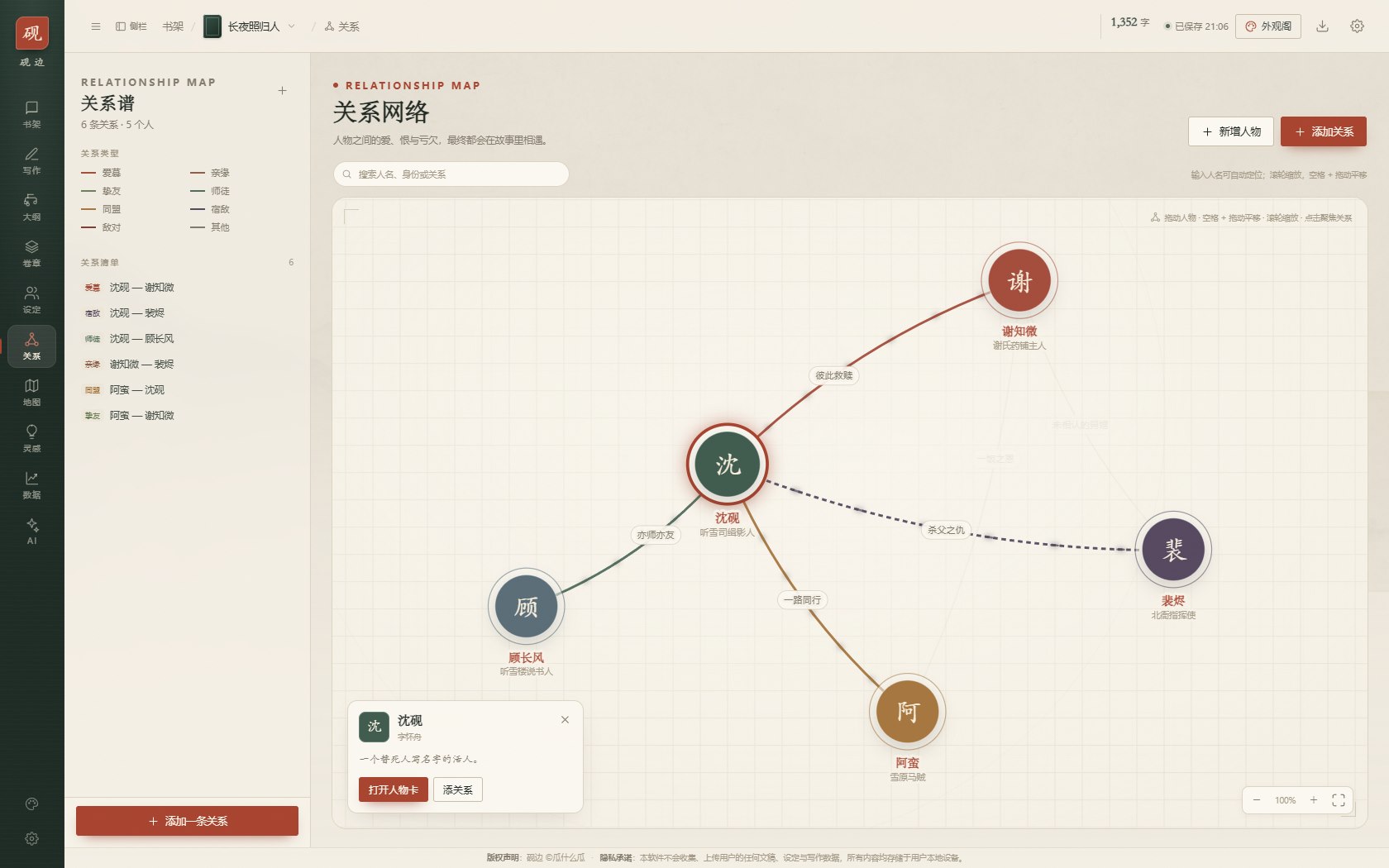Open the 卷章 chapters section
Screen dimensions: 1389x868
pyautogui.click(x=31, y=253)
